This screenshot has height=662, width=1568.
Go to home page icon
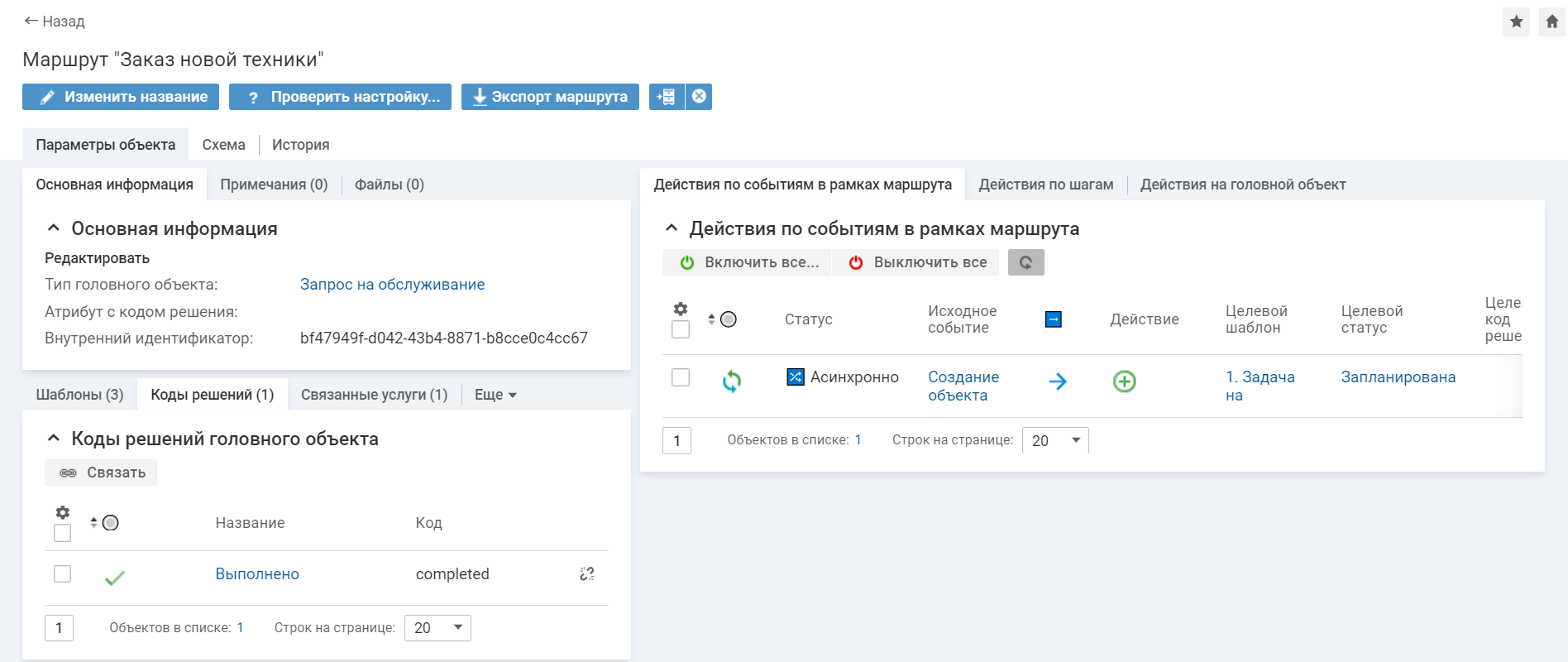tap(1551, 22)
